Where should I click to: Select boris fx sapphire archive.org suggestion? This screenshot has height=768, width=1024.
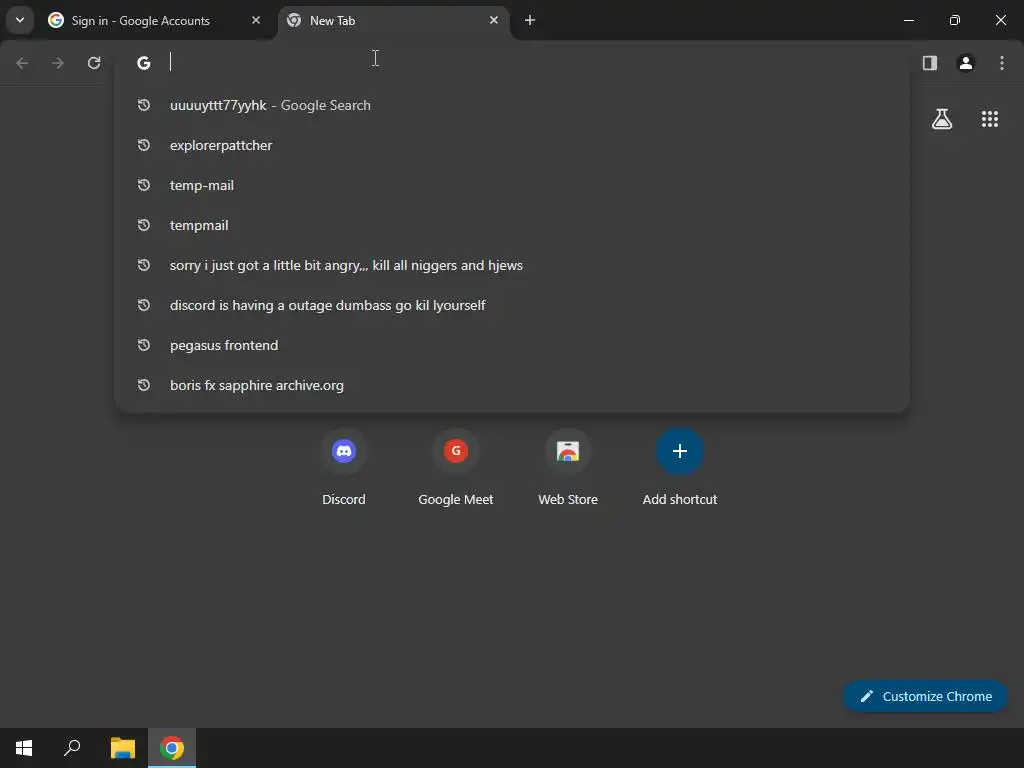[512, 385]
